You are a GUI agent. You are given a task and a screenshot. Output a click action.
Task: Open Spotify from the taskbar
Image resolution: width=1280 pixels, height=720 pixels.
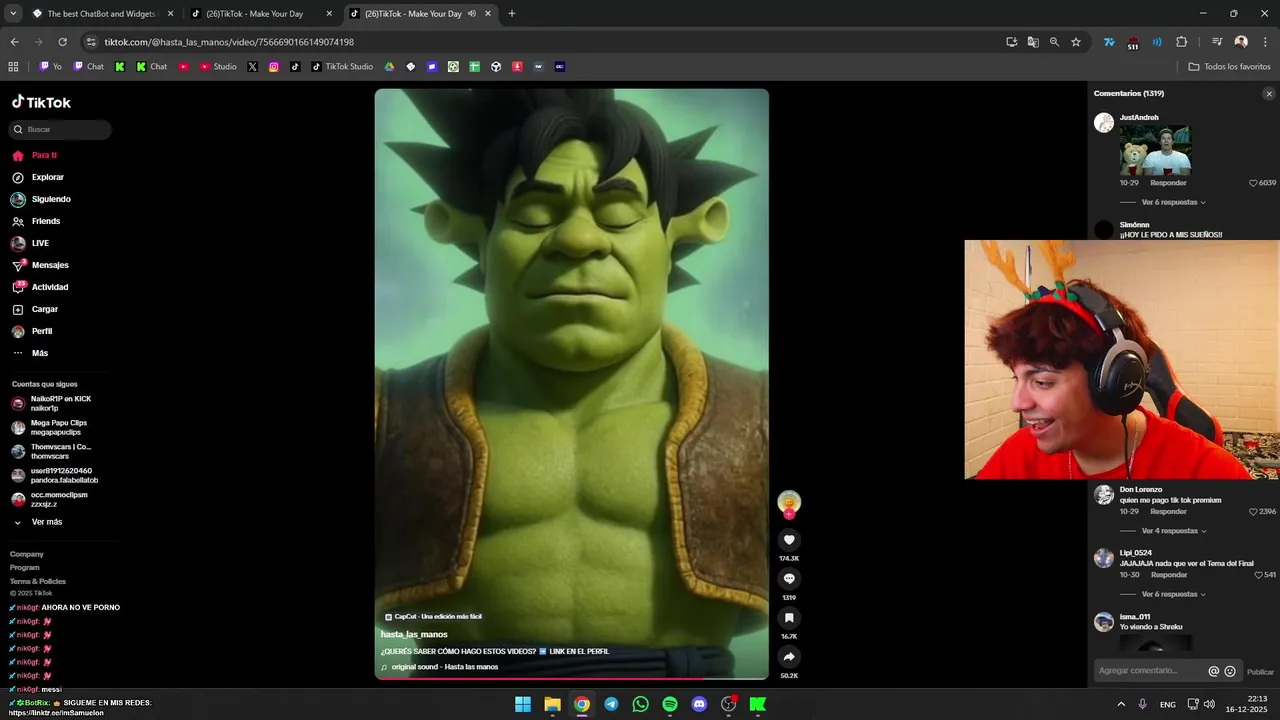[670, 704]
